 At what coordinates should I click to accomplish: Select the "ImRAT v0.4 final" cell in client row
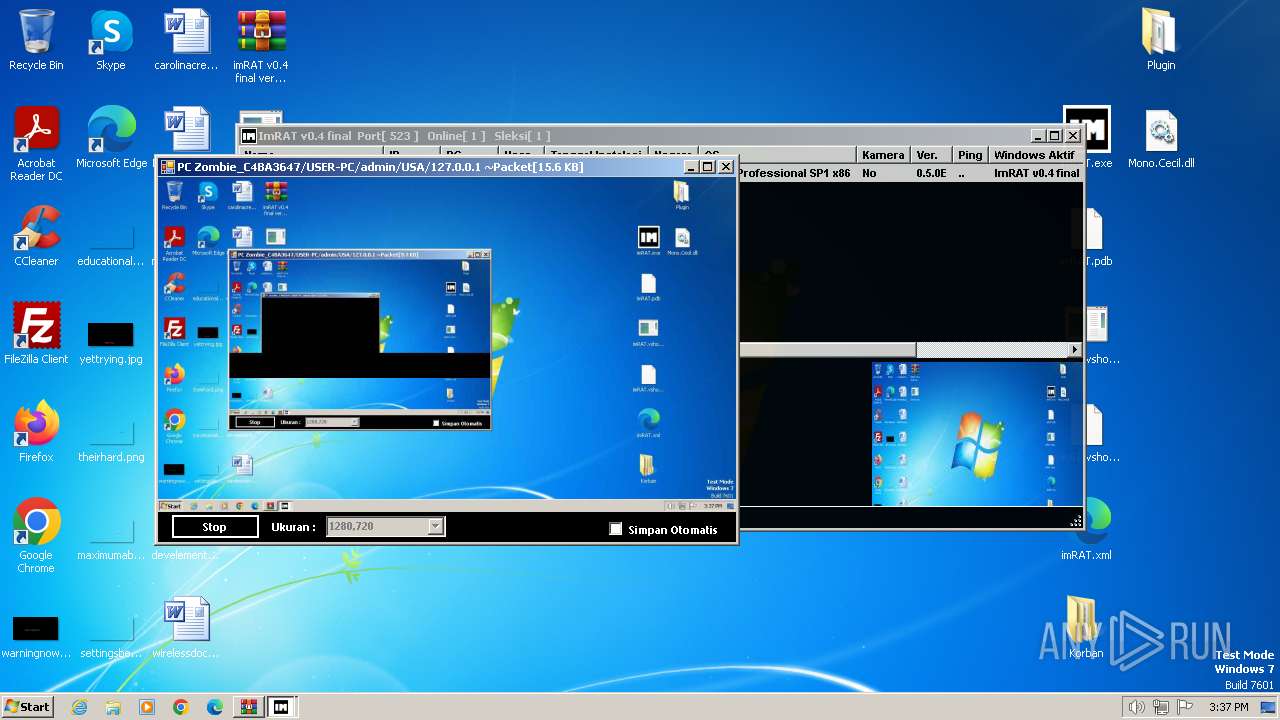[1036, 173]
